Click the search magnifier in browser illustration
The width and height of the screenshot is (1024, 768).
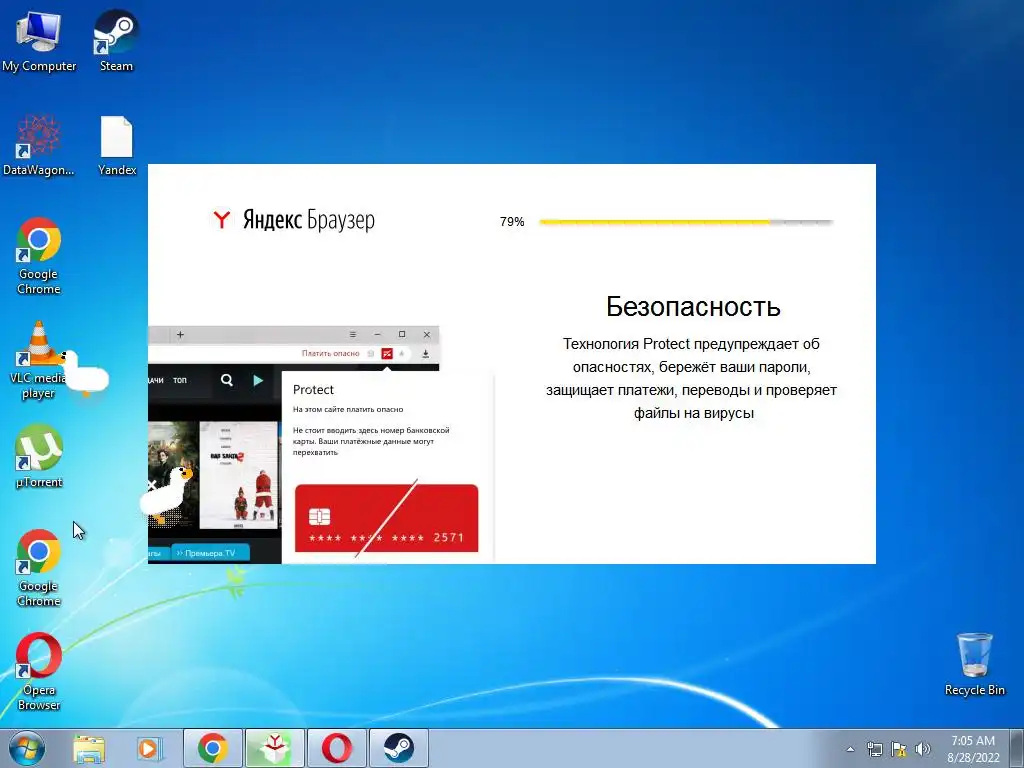click(227, 380)
